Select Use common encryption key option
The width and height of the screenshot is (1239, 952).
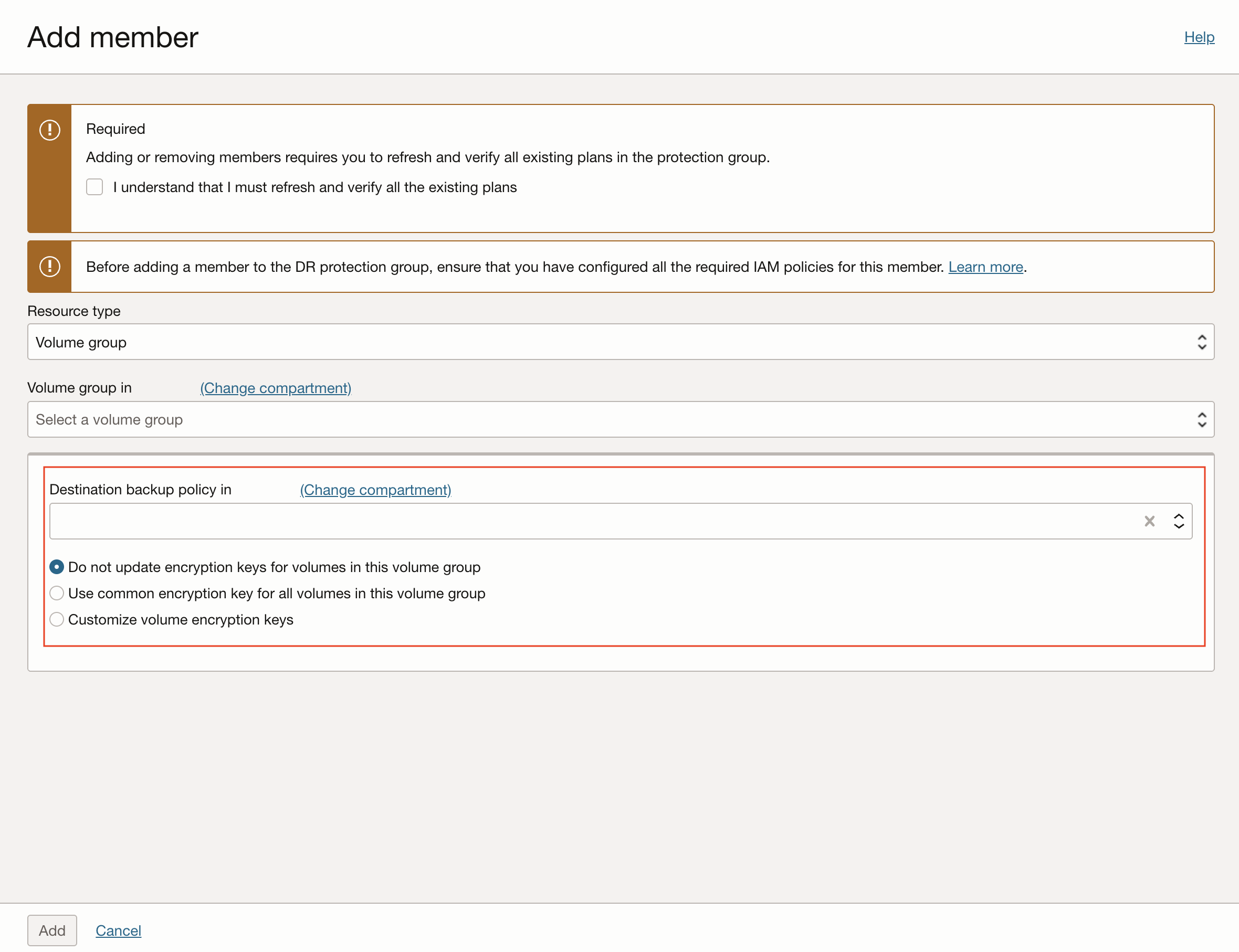click(57, 594)
